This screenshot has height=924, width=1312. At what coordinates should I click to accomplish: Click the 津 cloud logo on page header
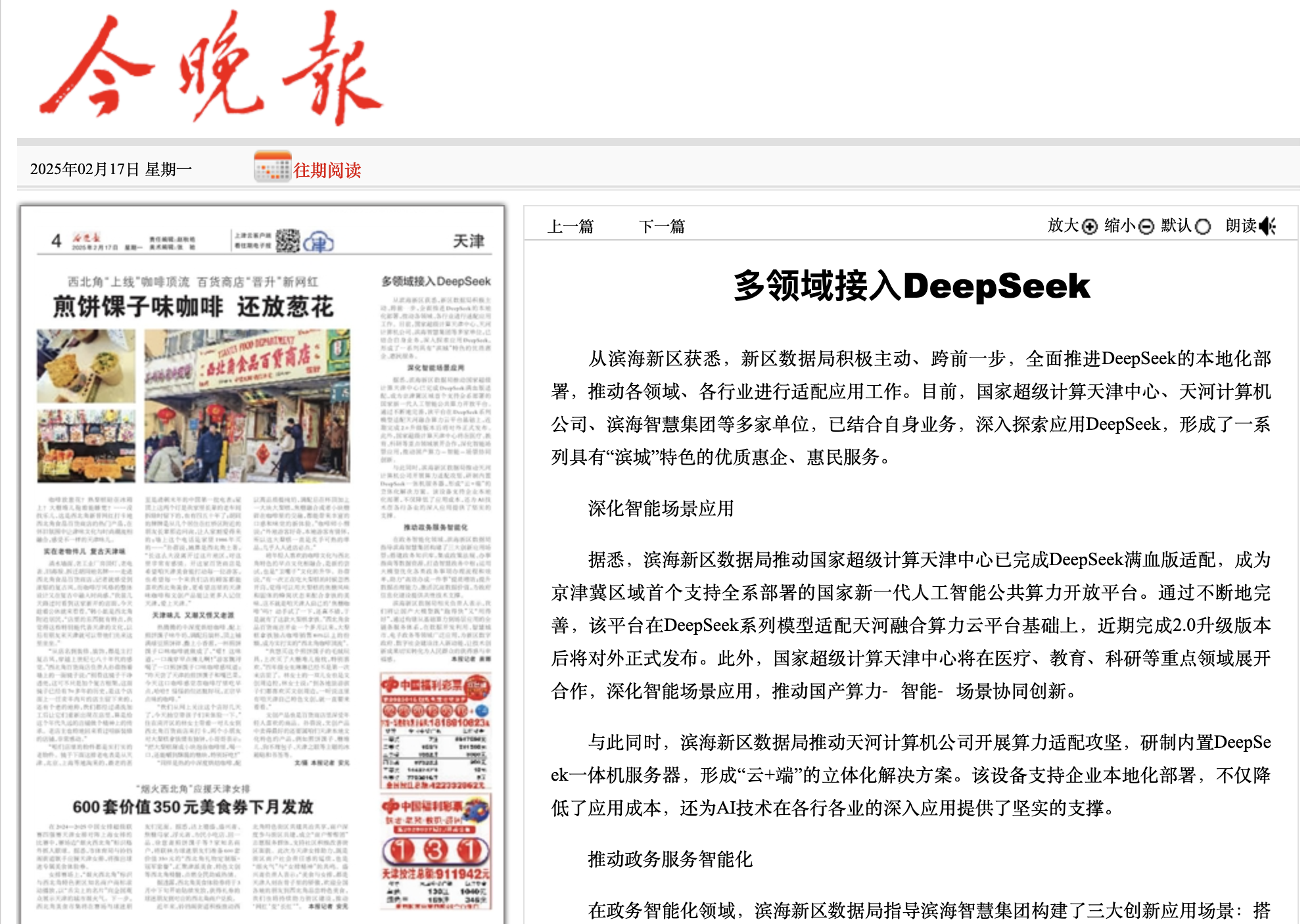tap(318, 243)
